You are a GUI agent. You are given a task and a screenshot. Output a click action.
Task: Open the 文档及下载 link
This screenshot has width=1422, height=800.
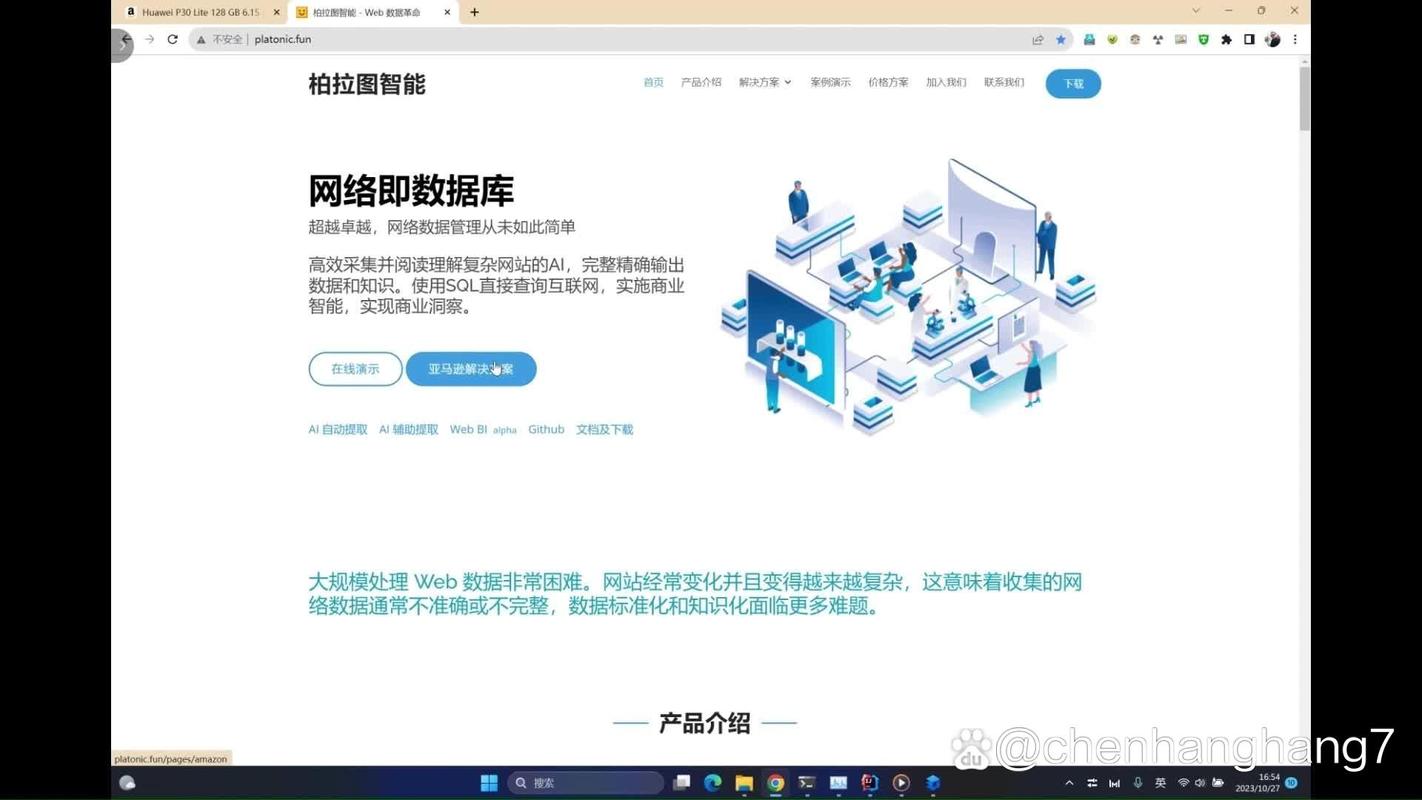[x=604, y=430]
